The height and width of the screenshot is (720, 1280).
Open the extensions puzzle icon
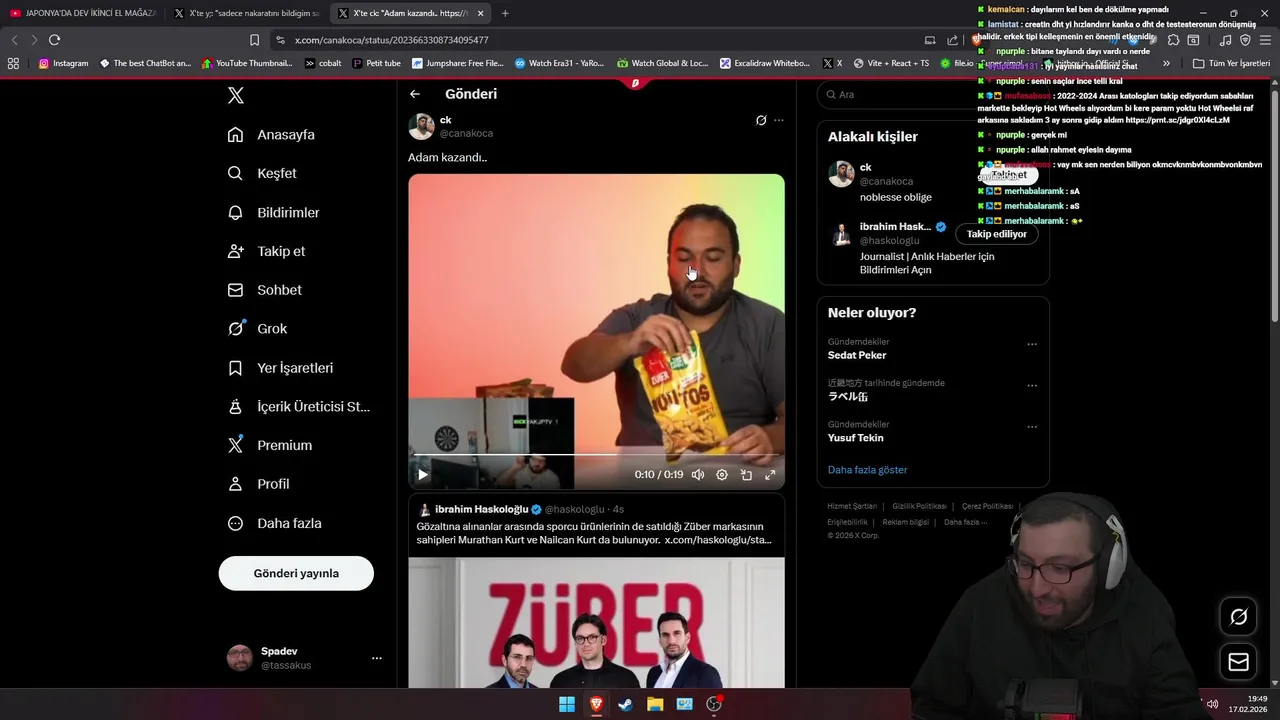pyautogui.click(x=1174, y=40)
